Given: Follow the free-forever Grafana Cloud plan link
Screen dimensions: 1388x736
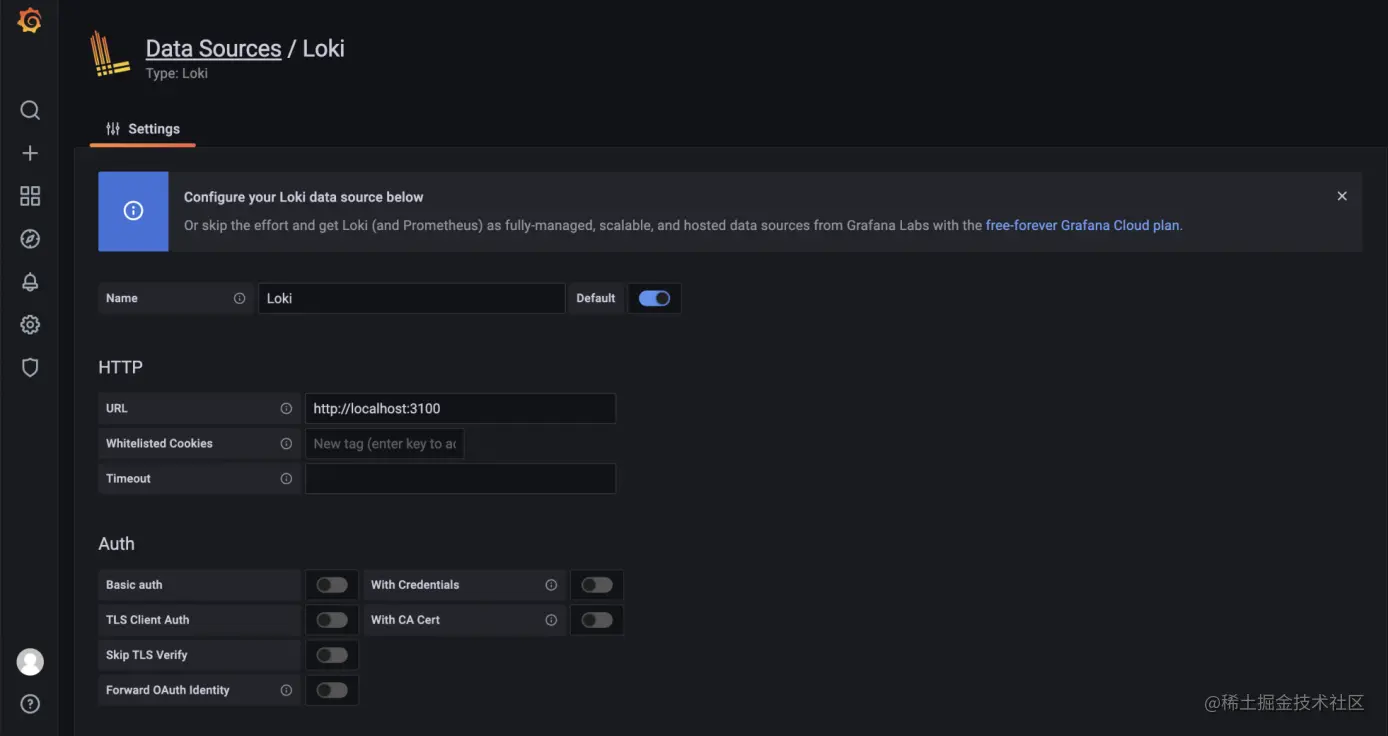Looking at the screenshot, I should pos(1082,225).
